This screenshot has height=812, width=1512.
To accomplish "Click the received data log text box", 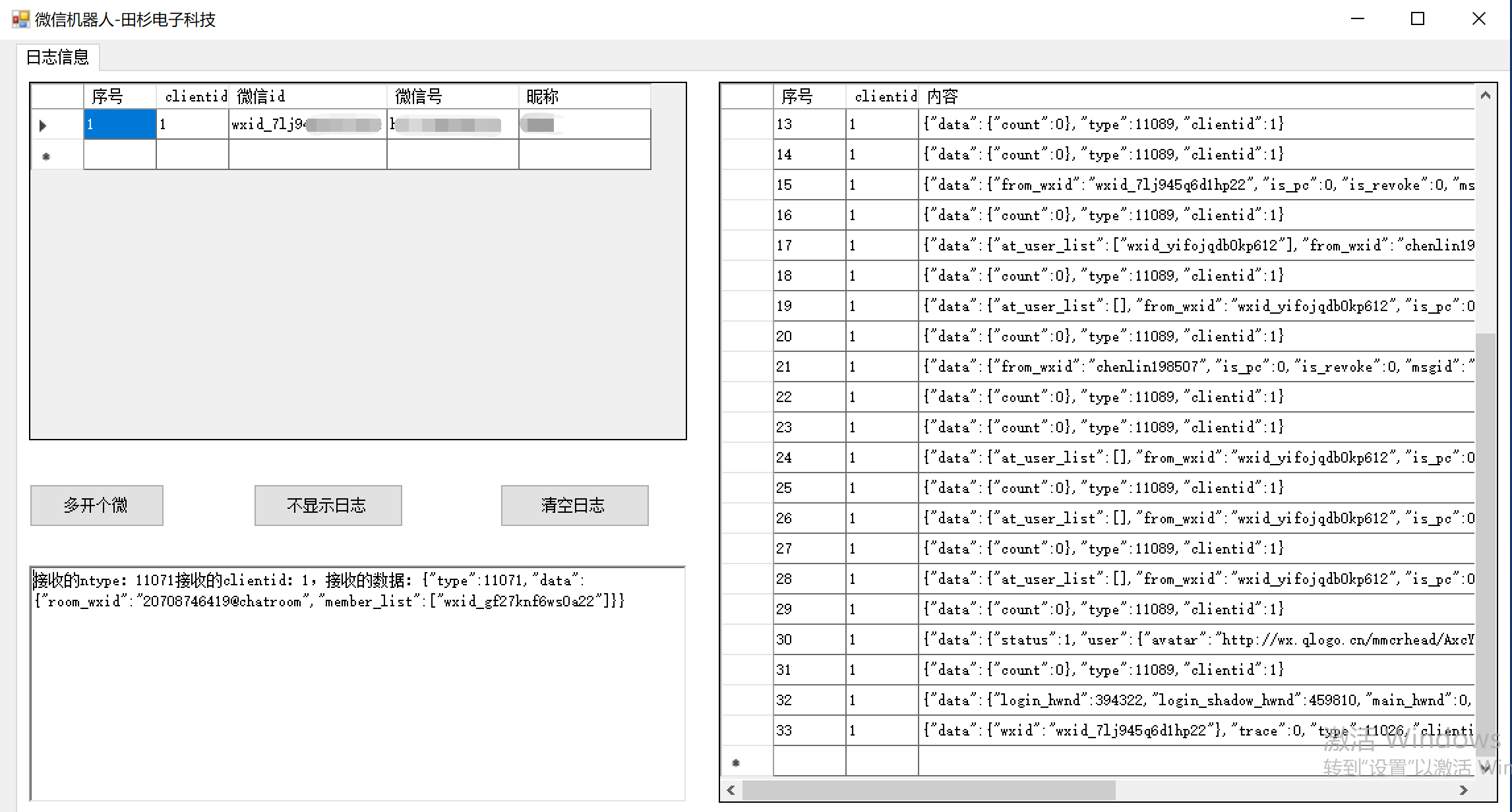I will [x=358, y=683].
